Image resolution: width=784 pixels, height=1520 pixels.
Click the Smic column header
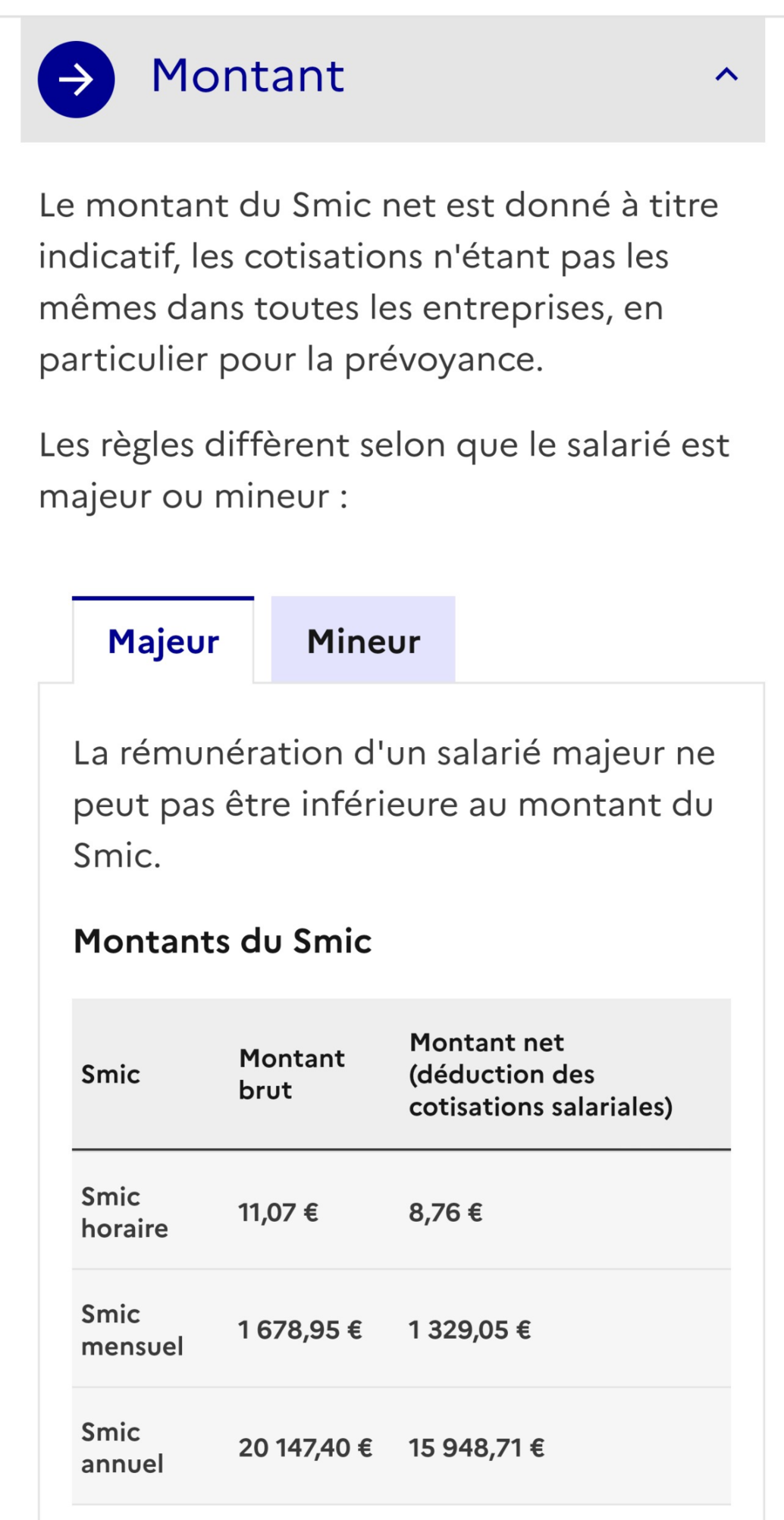tap(111, 1075)
